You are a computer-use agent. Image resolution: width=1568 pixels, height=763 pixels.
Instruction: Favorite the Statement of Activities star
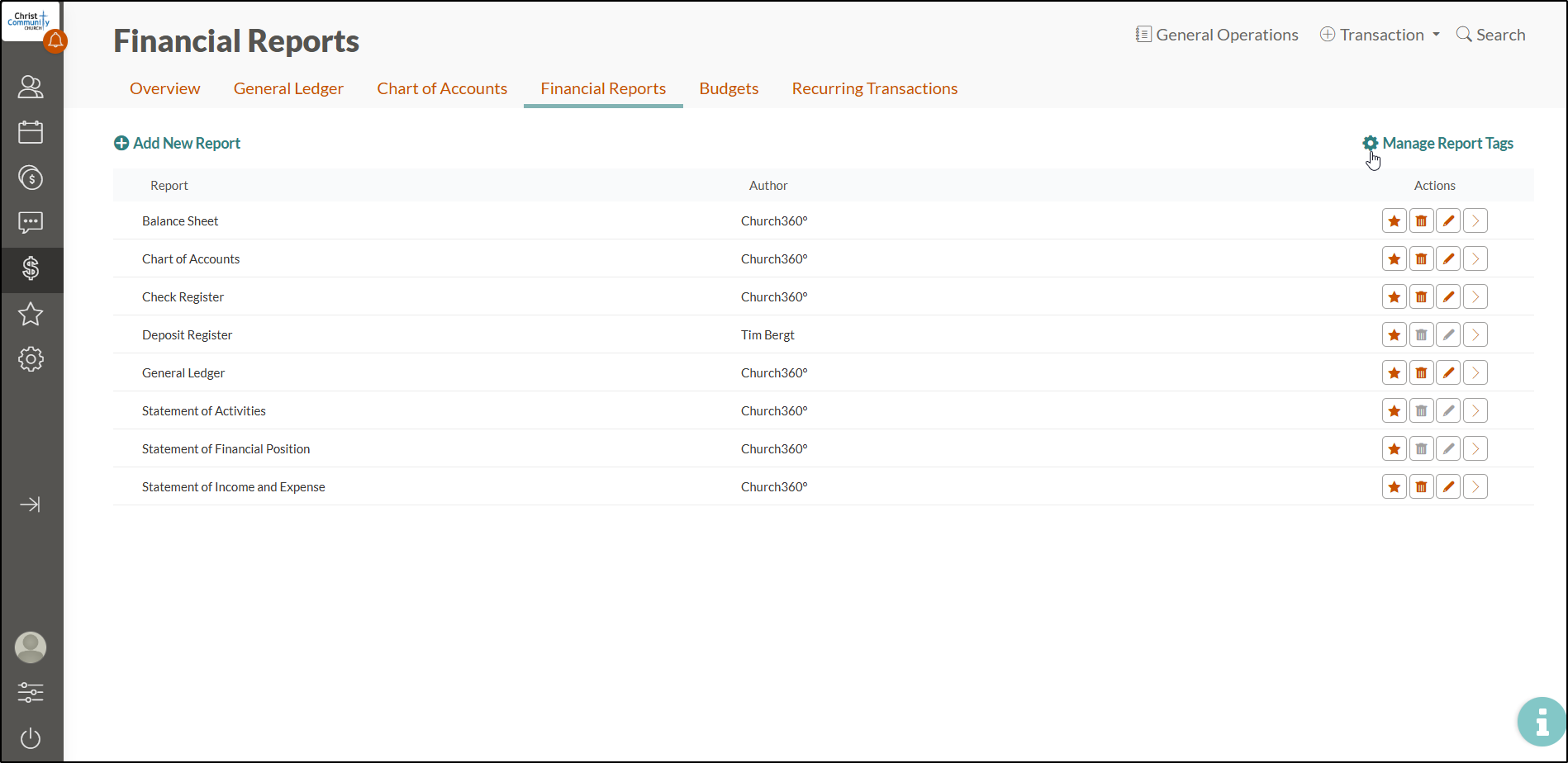pyautogui.click(x=1395, y=411)
